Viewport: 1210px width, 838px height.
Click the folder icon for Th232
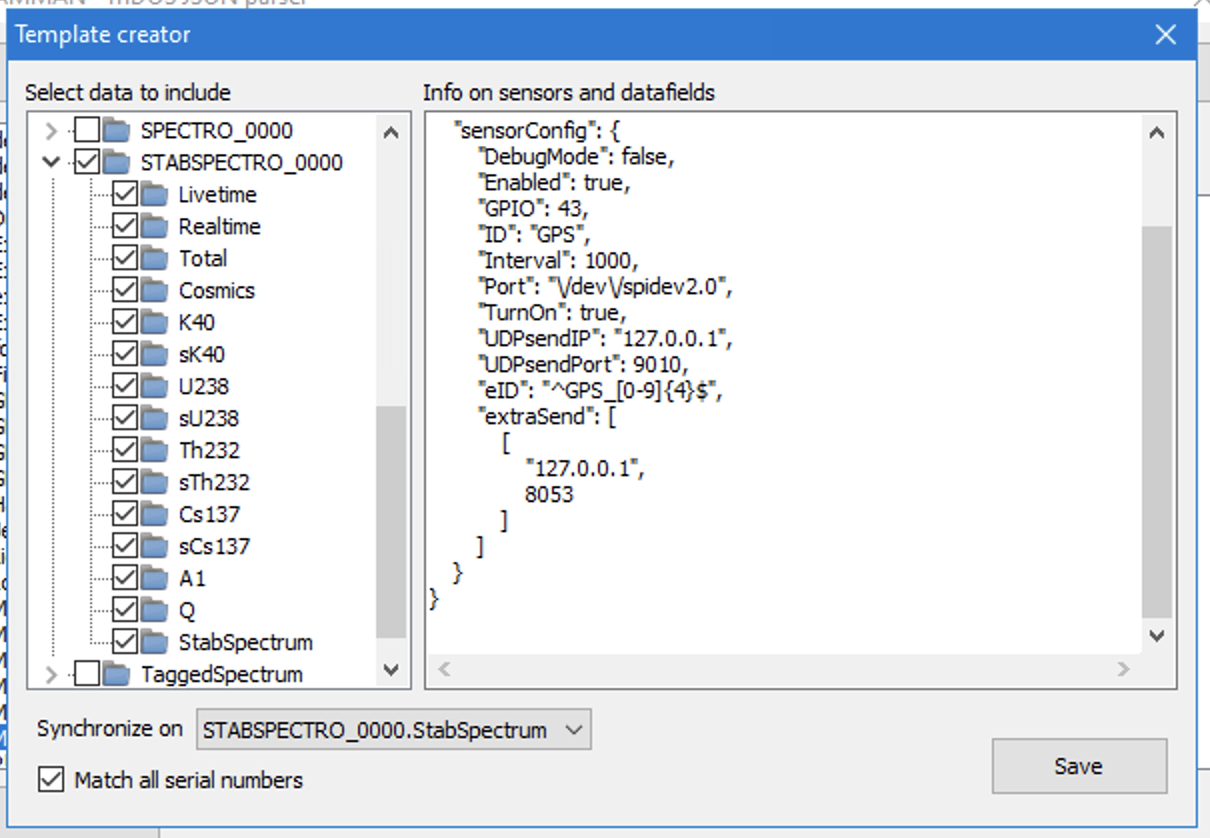(155, 451)
